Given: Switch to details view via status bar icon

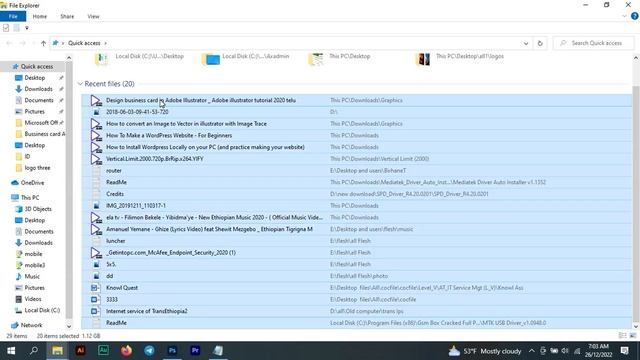Looking at the screenshot, I should point(622,336).
